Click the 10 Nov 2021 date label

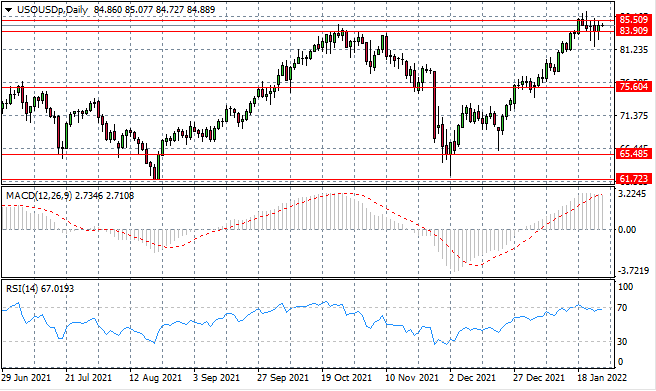pos(411,378)
